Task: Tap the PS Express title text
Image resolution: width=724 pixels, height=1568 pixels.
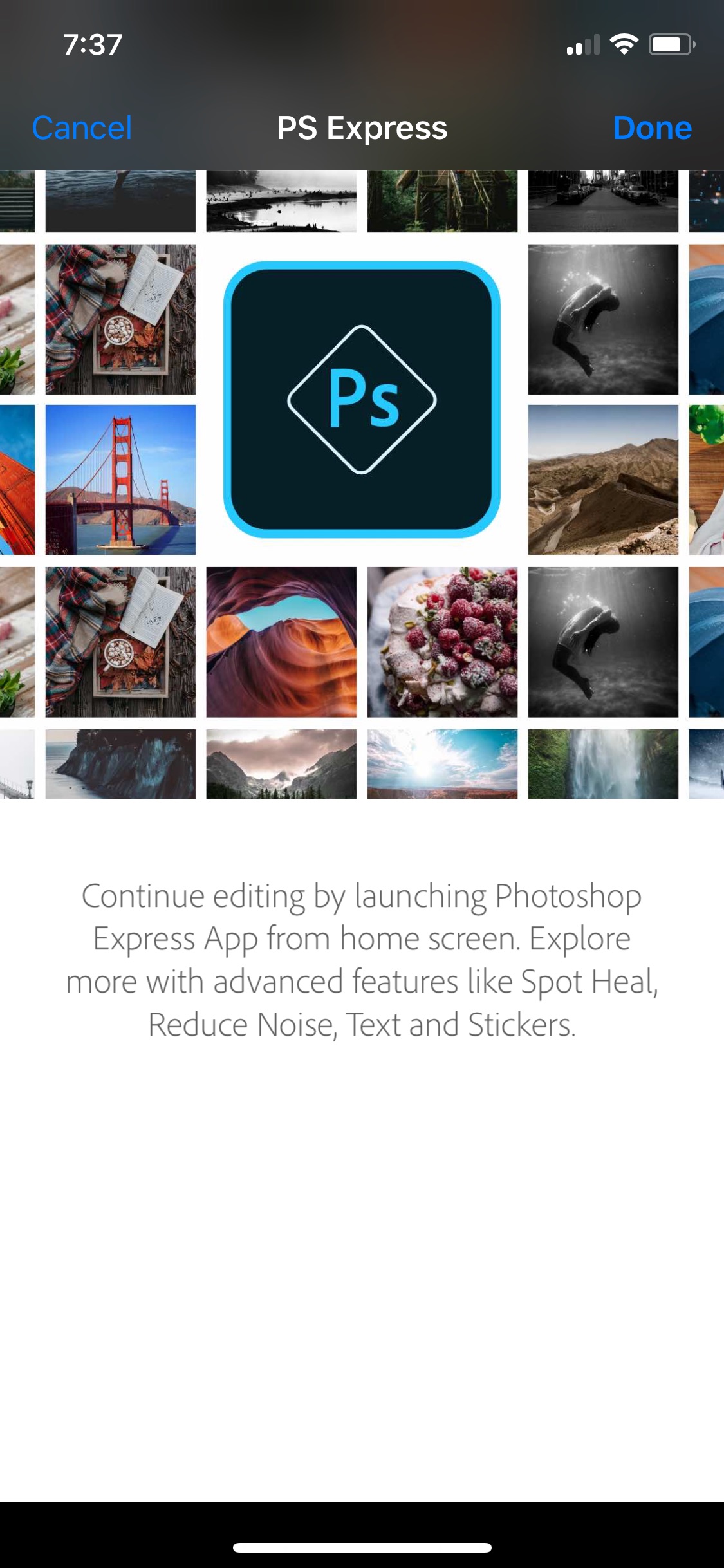Action: coord(362,128)
